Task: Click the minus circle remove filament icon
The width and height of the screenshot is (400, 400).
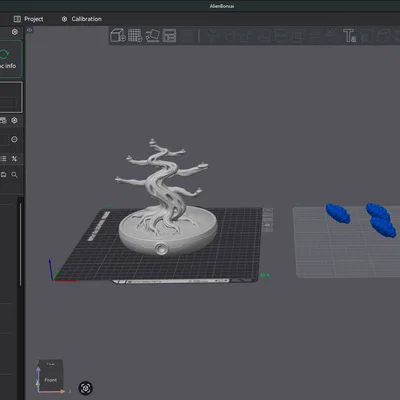Action: click(14, 139)
